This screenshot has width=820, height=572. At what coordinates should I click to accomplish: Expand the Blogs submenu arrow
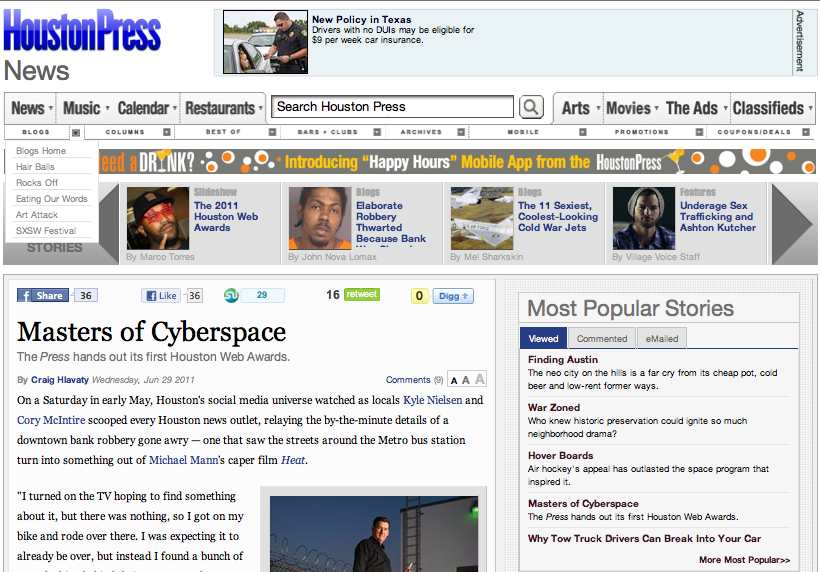[76, 132]
